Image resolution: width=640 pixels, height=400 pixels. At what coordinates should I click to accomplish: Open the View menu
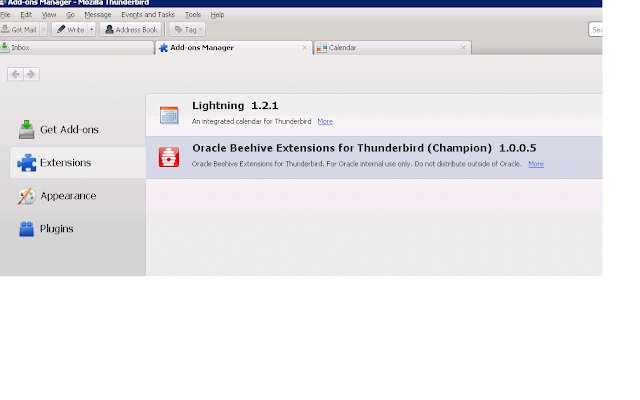(49, 15)
